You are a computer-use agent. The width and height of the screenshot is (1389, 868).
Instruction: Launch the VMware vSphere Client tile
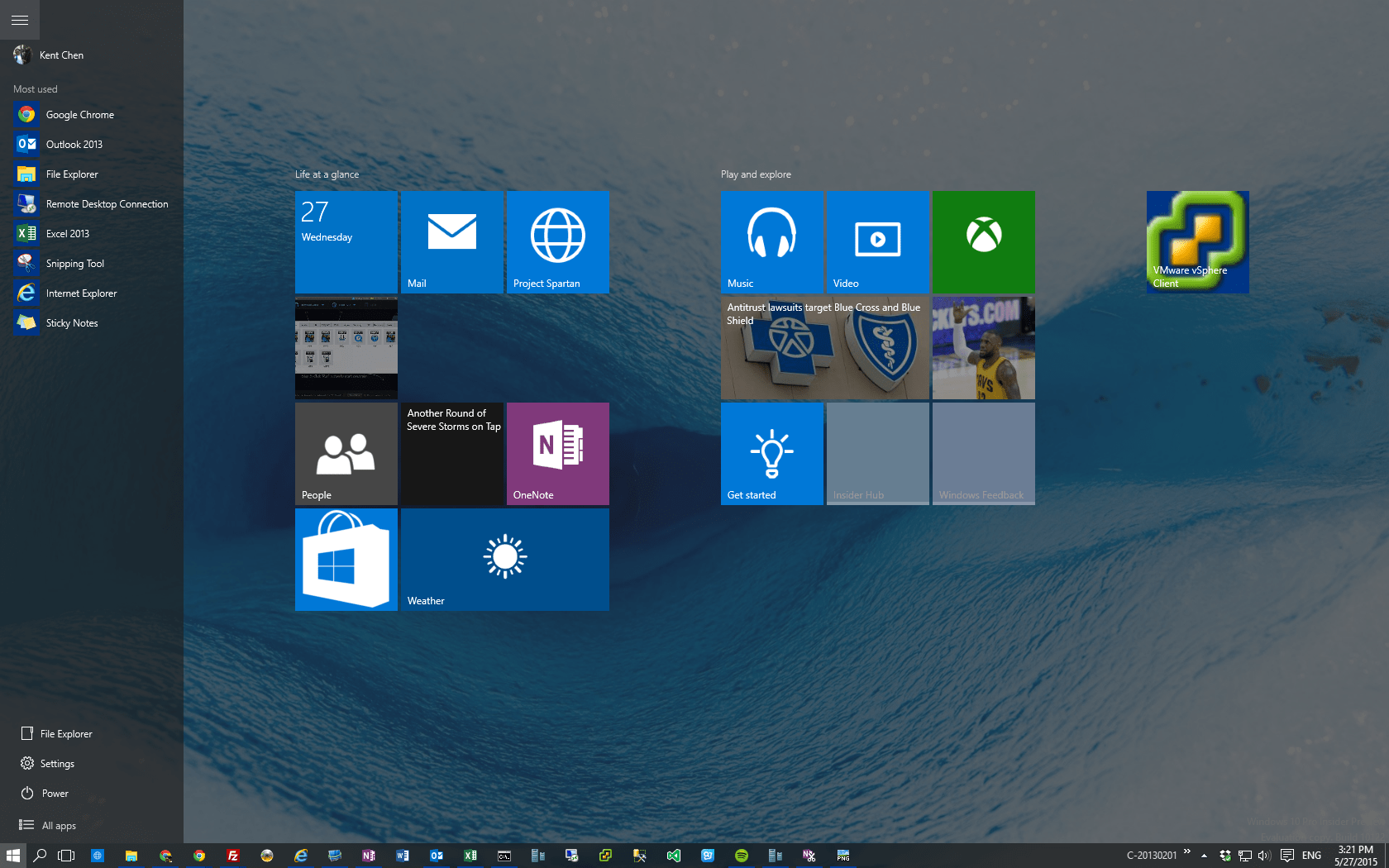coord(1198,242)
